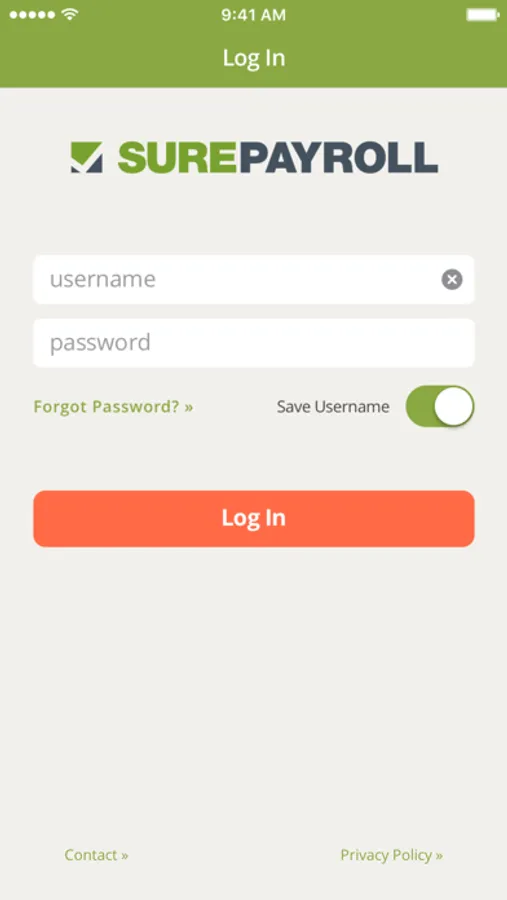Image resolution: width=507 pixels, height=900 pixels.
Task: Tap the Wi-Fi icon in the status bar
Action: (70, 15)
